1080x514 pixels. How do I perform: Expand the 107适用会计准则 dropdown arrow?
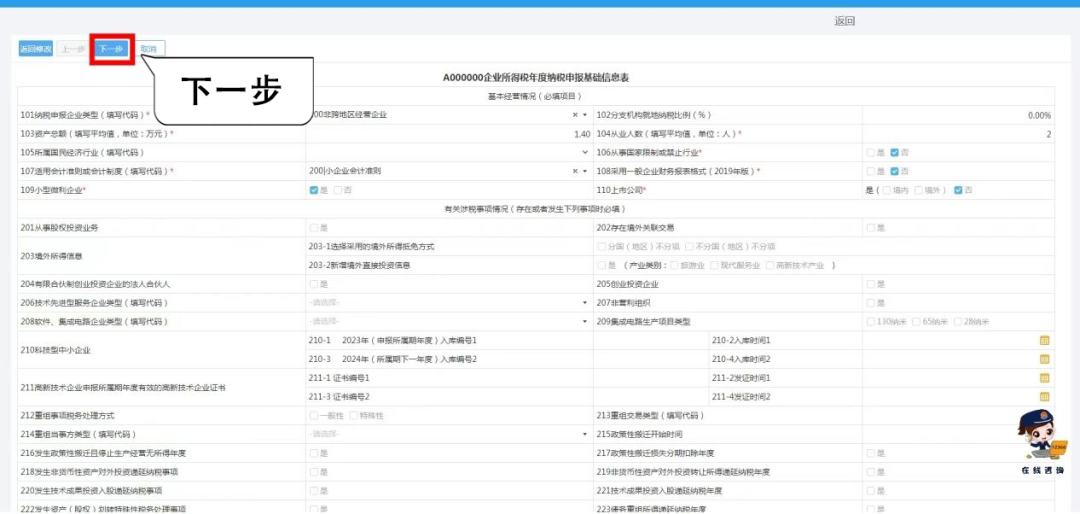point(585,171)
